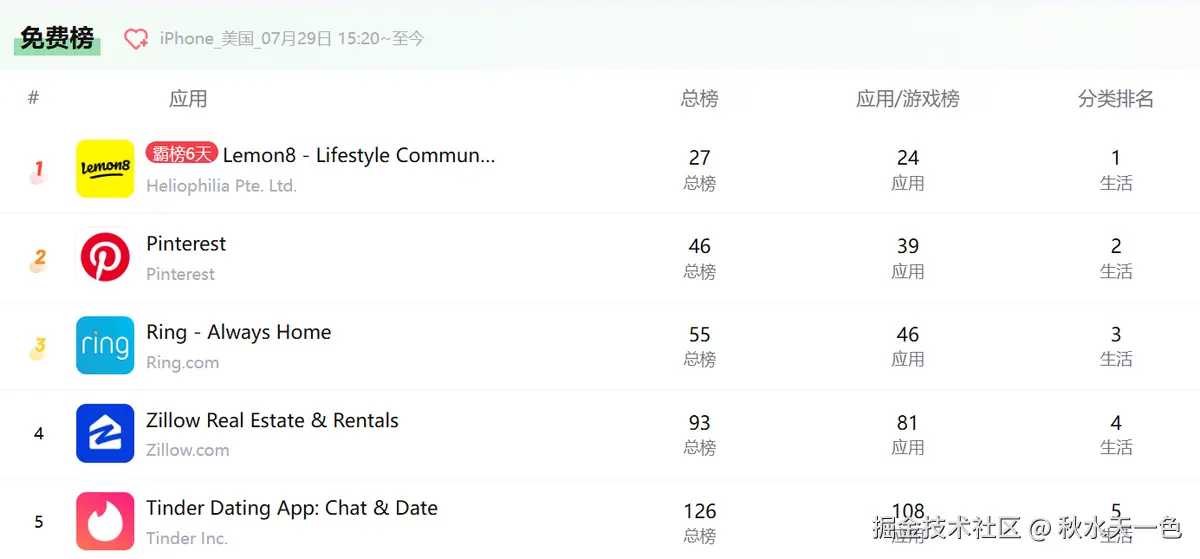
Task: Click the heart favorite icon
Action: 136,39
